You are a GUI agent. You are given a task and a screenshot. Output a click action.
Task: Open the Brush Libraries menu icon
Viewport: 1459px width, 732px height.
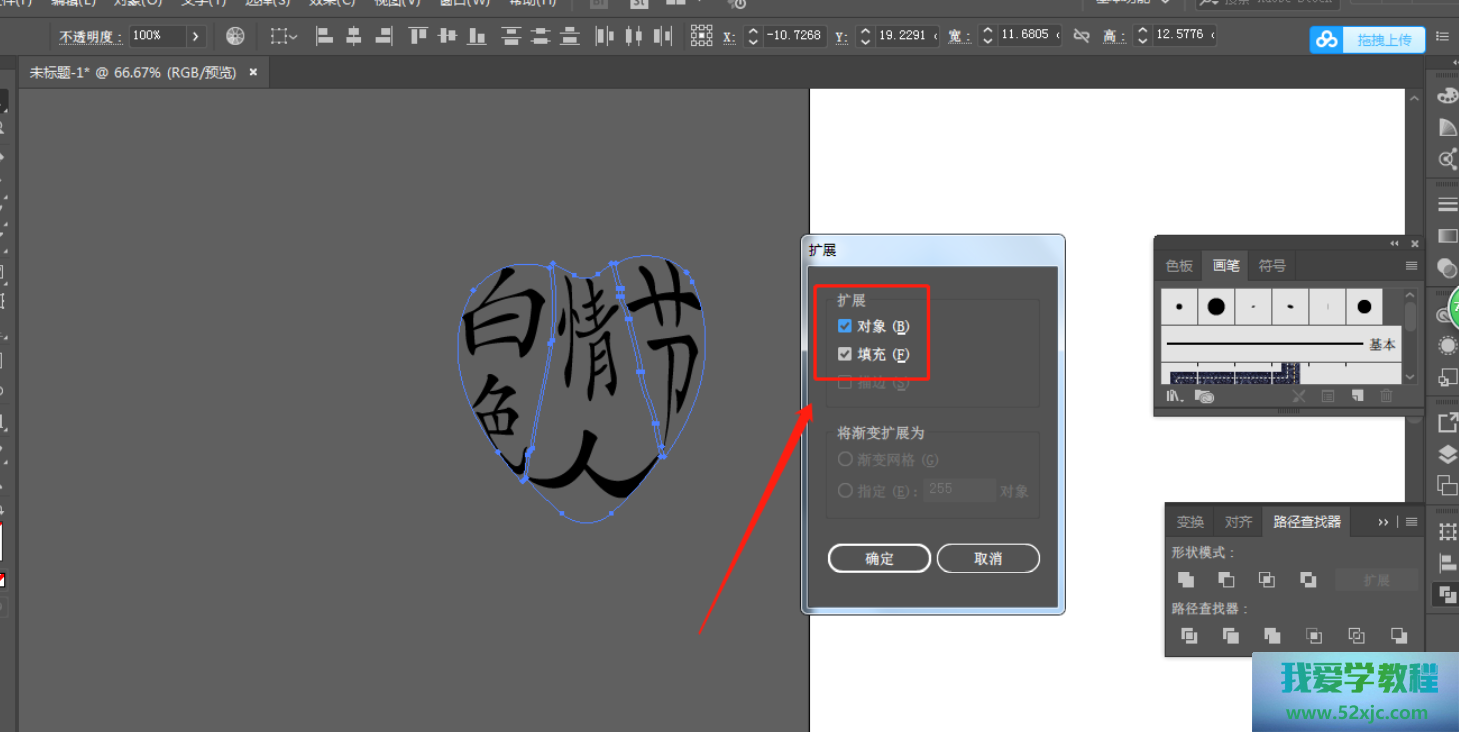click(1175, 397)
